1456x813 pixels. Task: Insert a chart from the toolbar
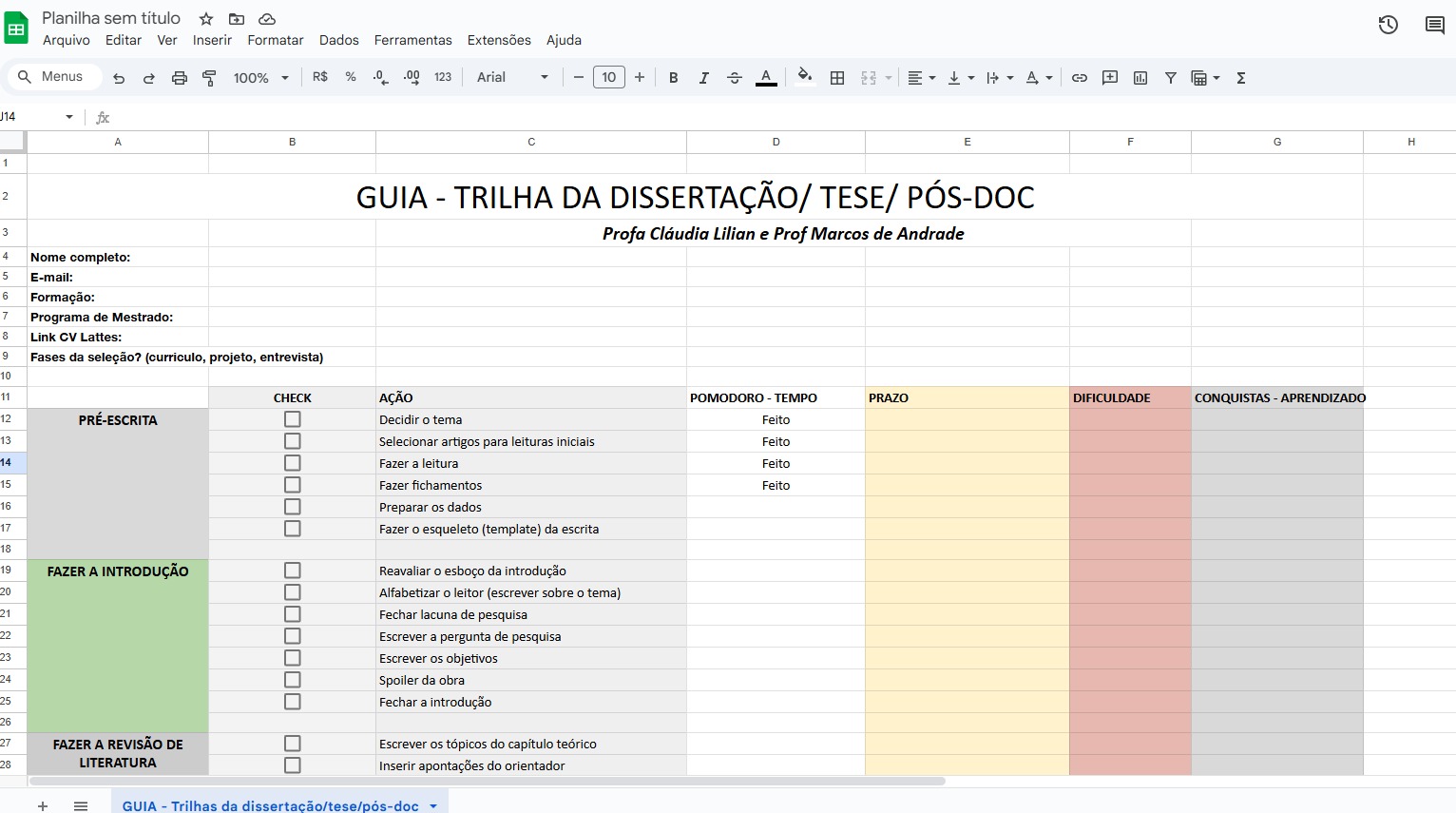pyautogui.click(x=1140, y=77)
